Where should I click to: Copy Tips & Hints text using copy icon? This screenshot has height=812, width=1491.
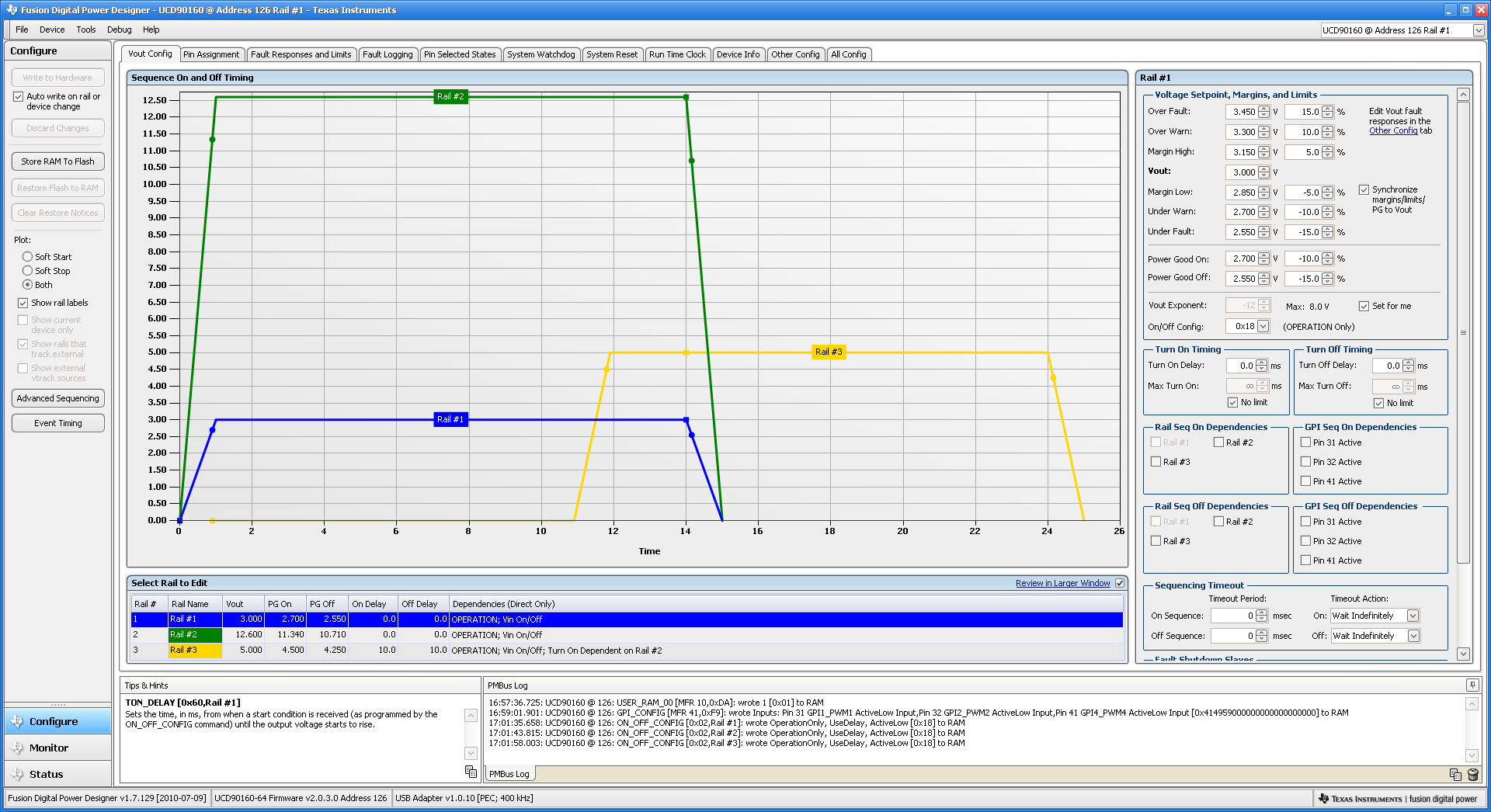(471, 771)
